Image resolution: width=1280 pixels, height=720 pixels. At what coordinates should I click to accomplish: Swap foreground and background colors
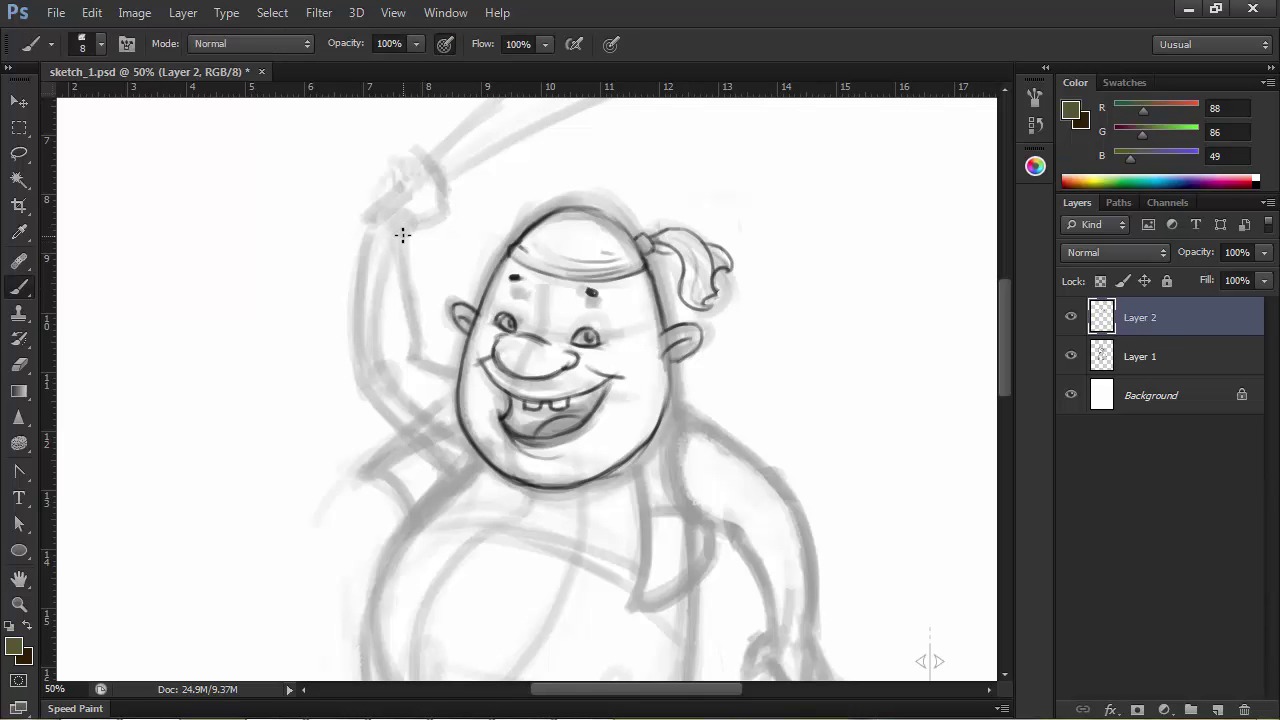pyautogui.click(x=27, y=626)
